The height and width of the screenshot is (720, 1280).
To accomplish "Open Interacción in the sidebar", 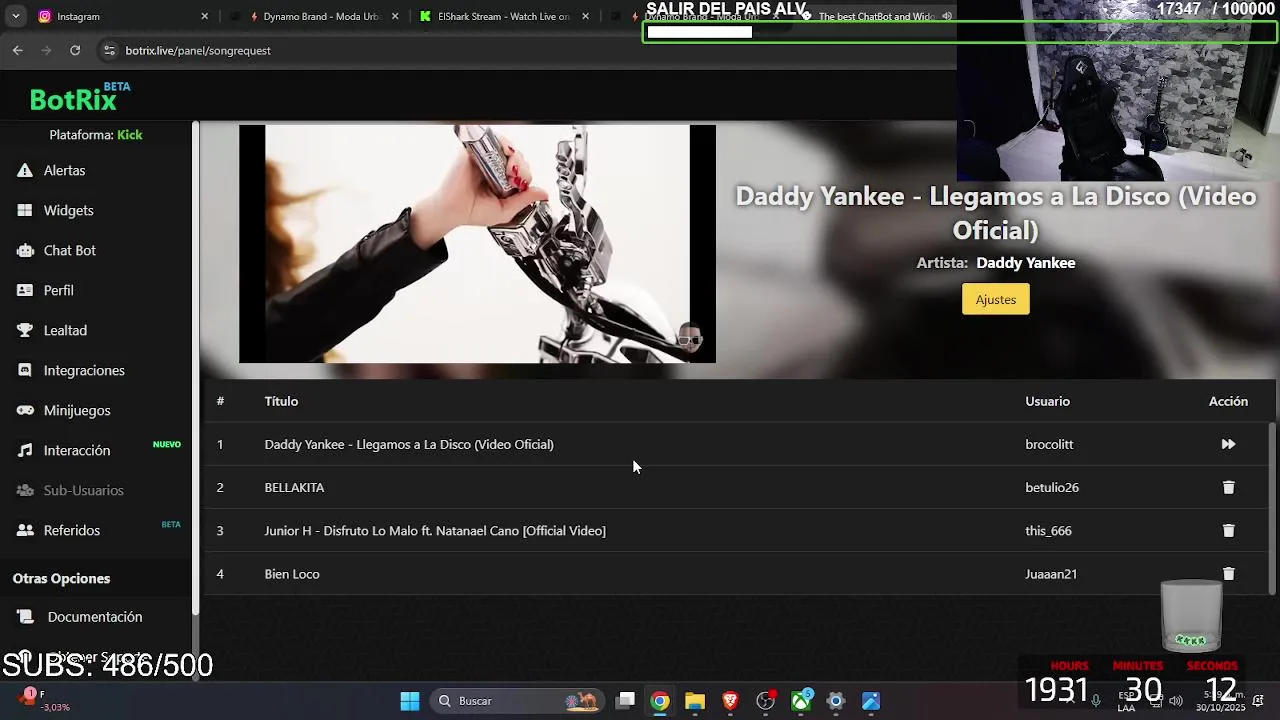I will [x=77, y=451].
